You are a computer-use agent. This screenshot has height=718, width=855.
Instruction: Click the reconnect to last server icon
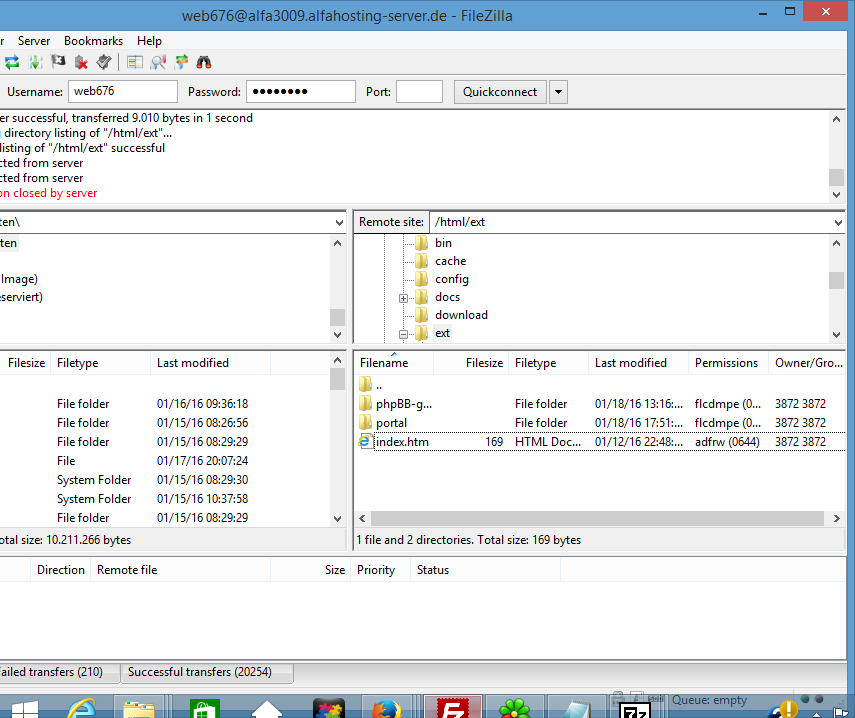pos(104,62)
